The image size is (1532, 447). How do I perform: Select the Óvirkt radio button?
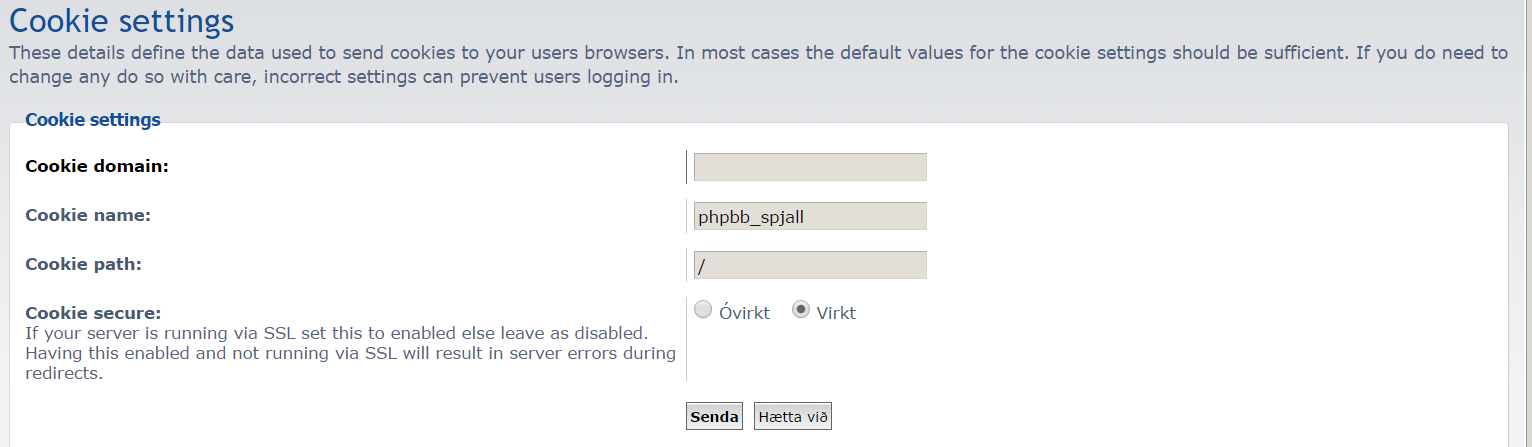point(703,310)
